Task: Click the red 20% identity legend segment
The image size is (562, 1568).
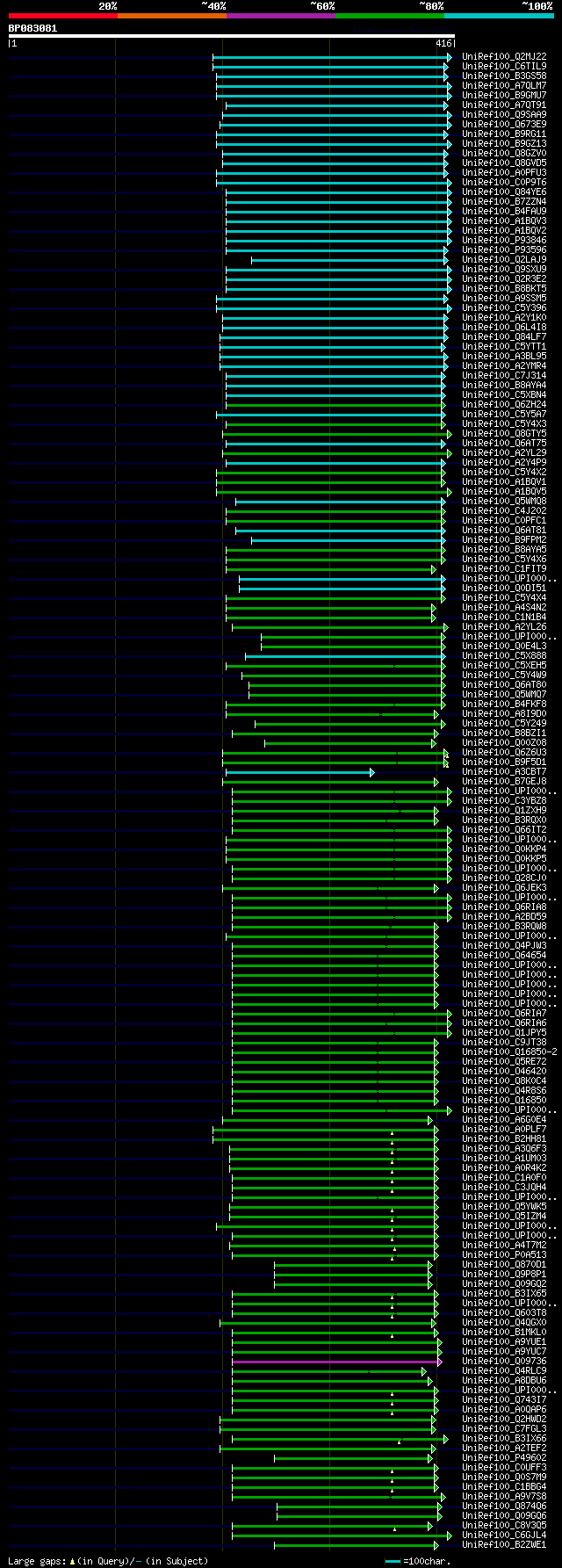Action: click(x=62, y=16)
